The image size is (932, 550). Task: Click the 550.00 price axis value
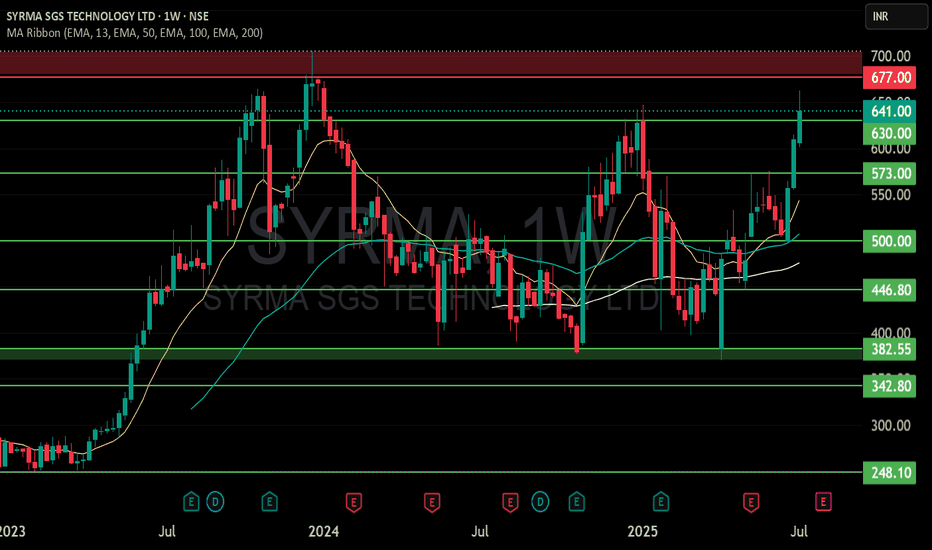pos(890,195)
